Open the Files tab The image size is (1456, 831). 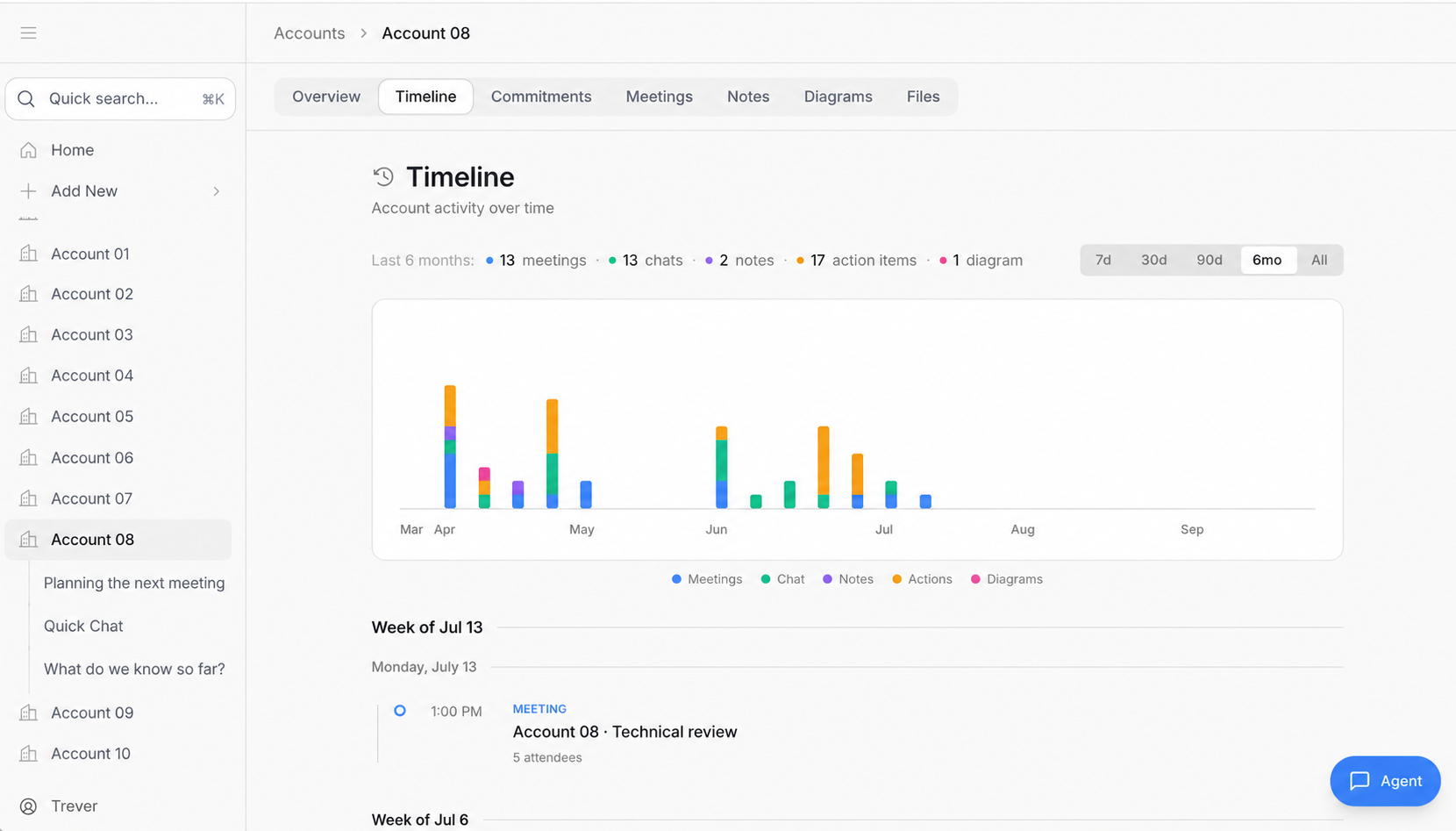click(x=924, y=97)
